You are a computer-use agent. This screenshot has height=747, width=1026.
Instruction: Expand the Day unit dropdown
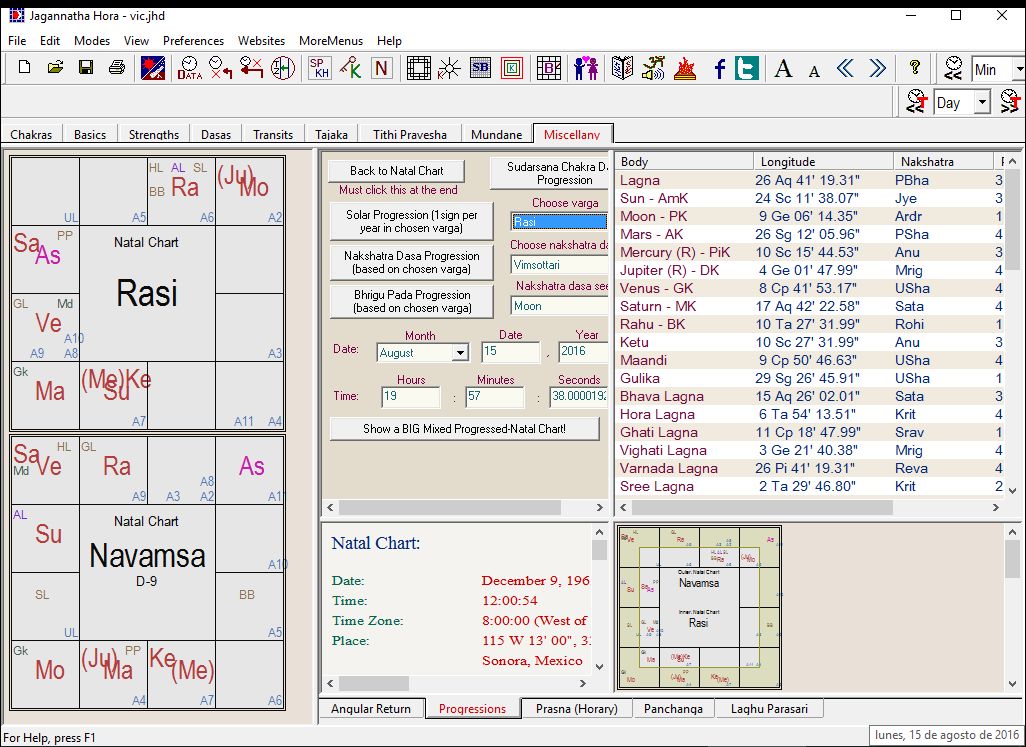(x=982, y=103)
